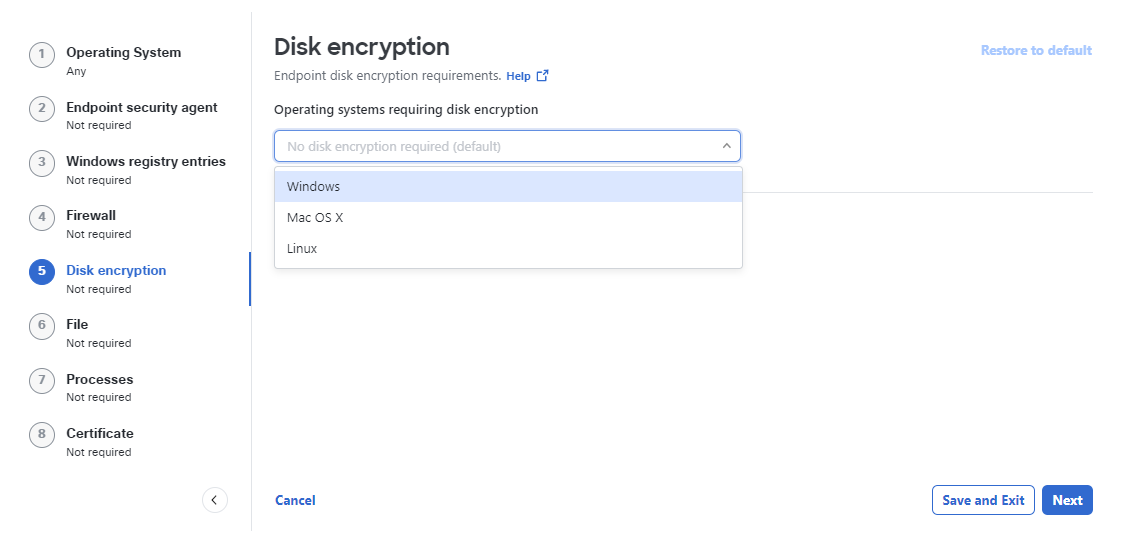Click the step 4 Firewall number badge
Screen dimensions: 1126x543
point(42,217)
